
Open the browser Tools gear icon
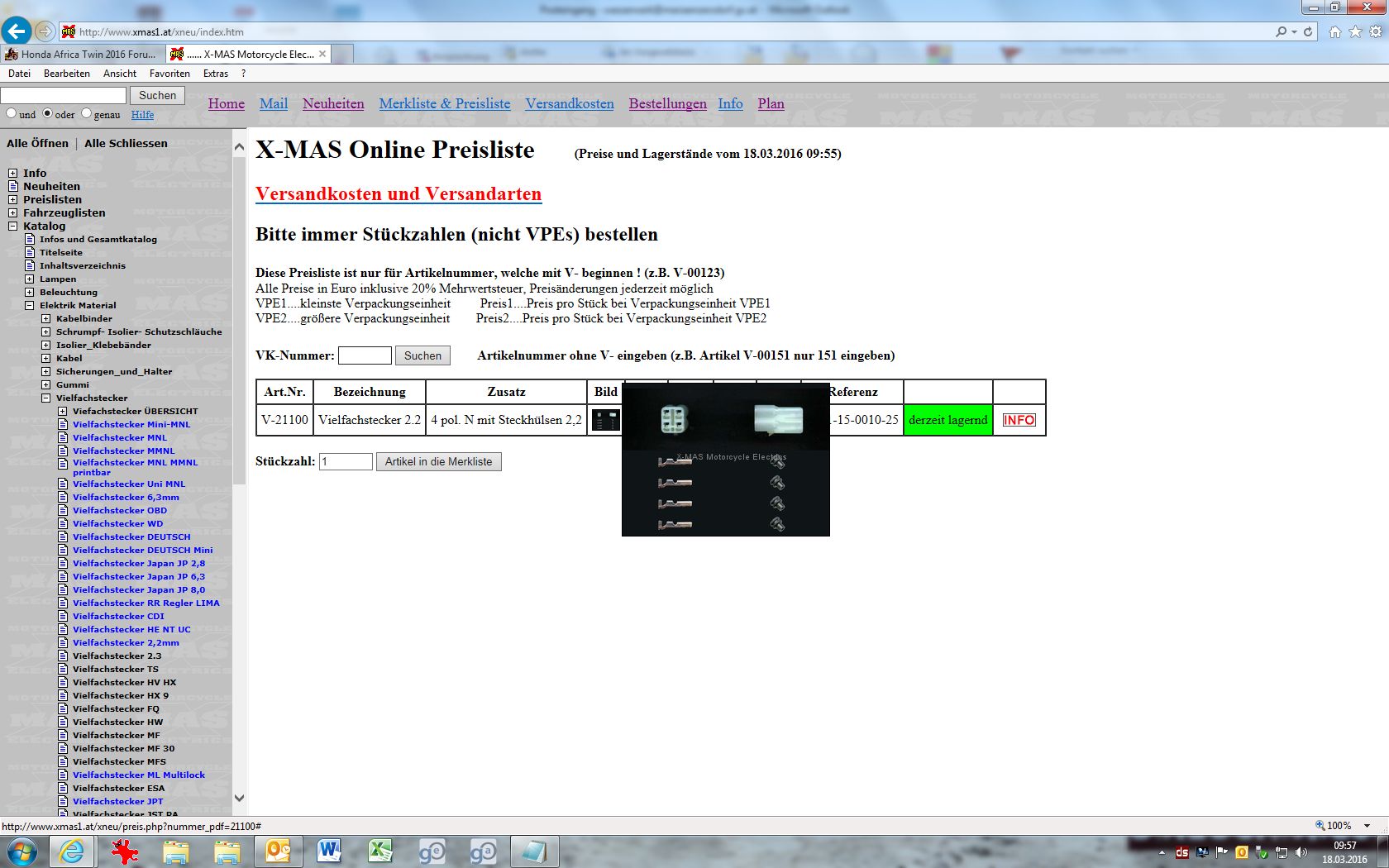[1376, 31]
